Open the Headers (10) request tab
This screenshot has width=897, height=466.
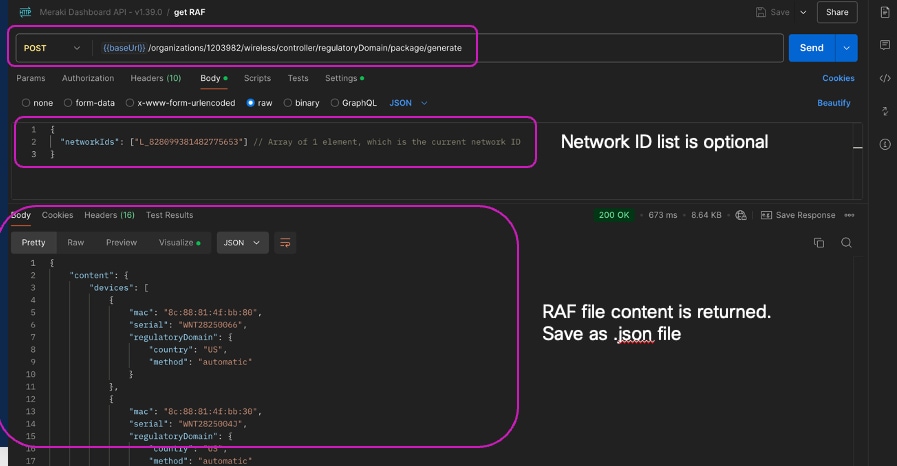click(x=156, y=78)
